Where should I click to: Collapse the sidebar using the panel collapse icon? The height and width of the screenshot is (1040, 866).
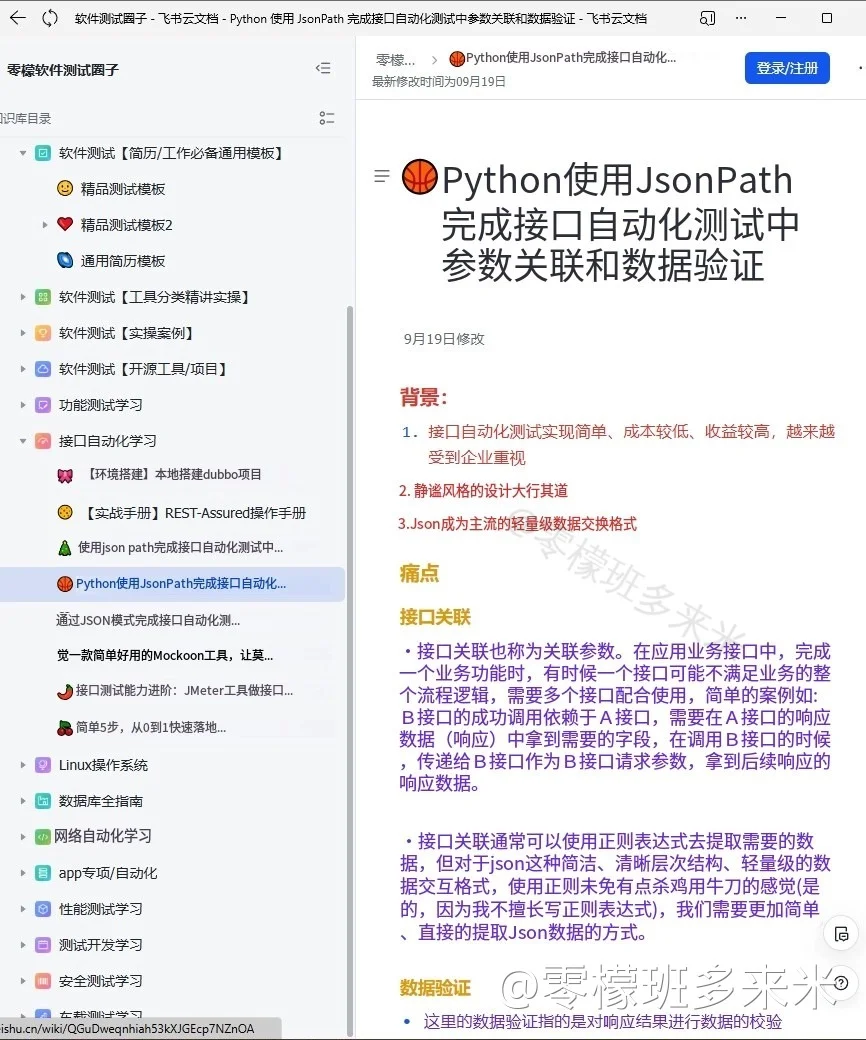tap(322, 68)
